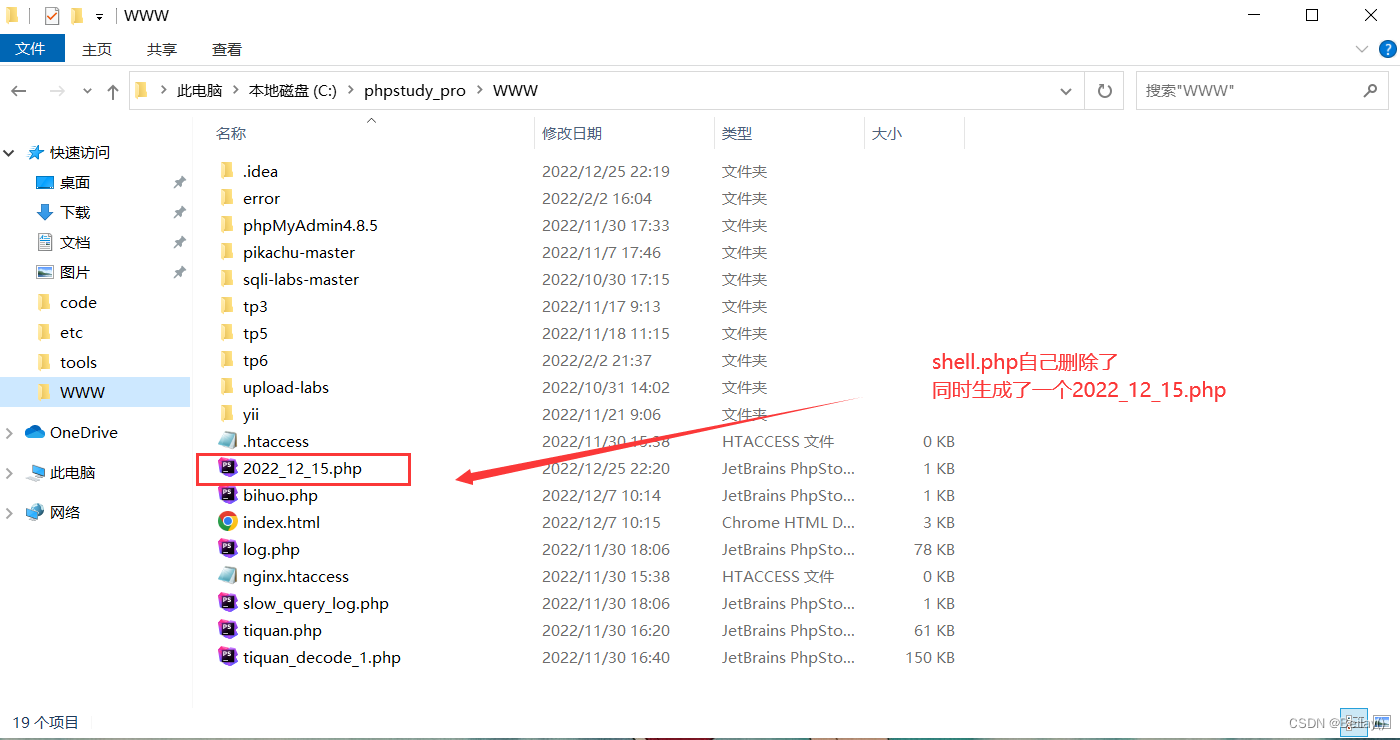This screenshot has width=1400, height=740.
Task: Click 本地磁盘 (C:) in address bar
Action: [293, 91]
